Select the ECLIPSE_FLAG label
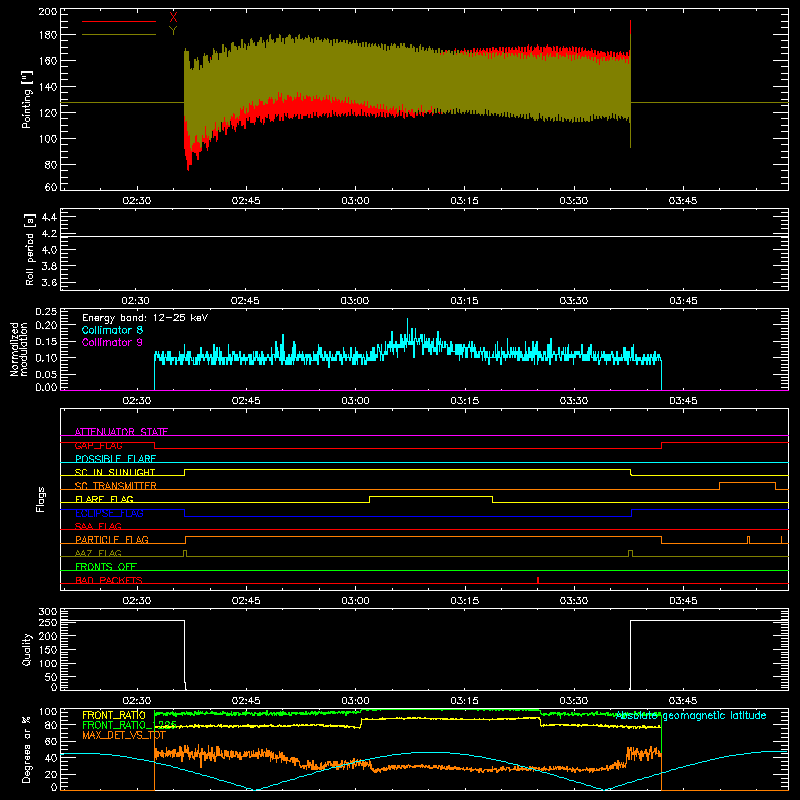Image resolution: width=800 pixels, height=800 pixels. [x=109, y=513]
